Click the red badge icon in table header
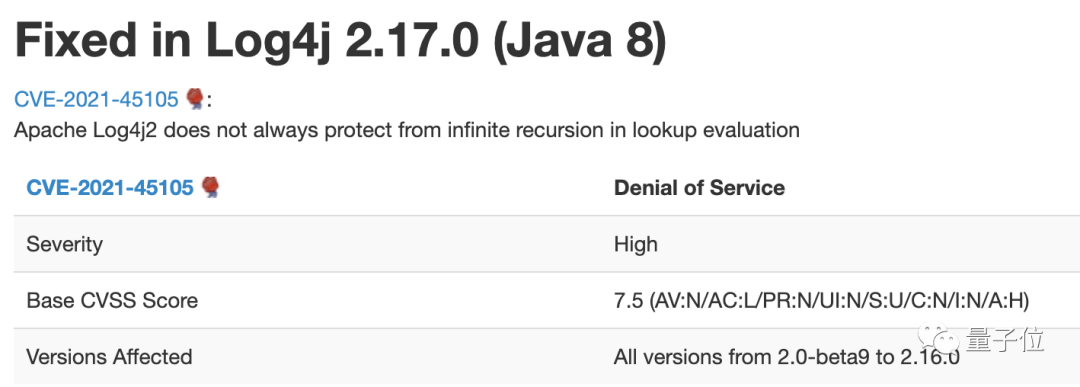Viewport: 1080px width, 387px height. coord(210,187)
